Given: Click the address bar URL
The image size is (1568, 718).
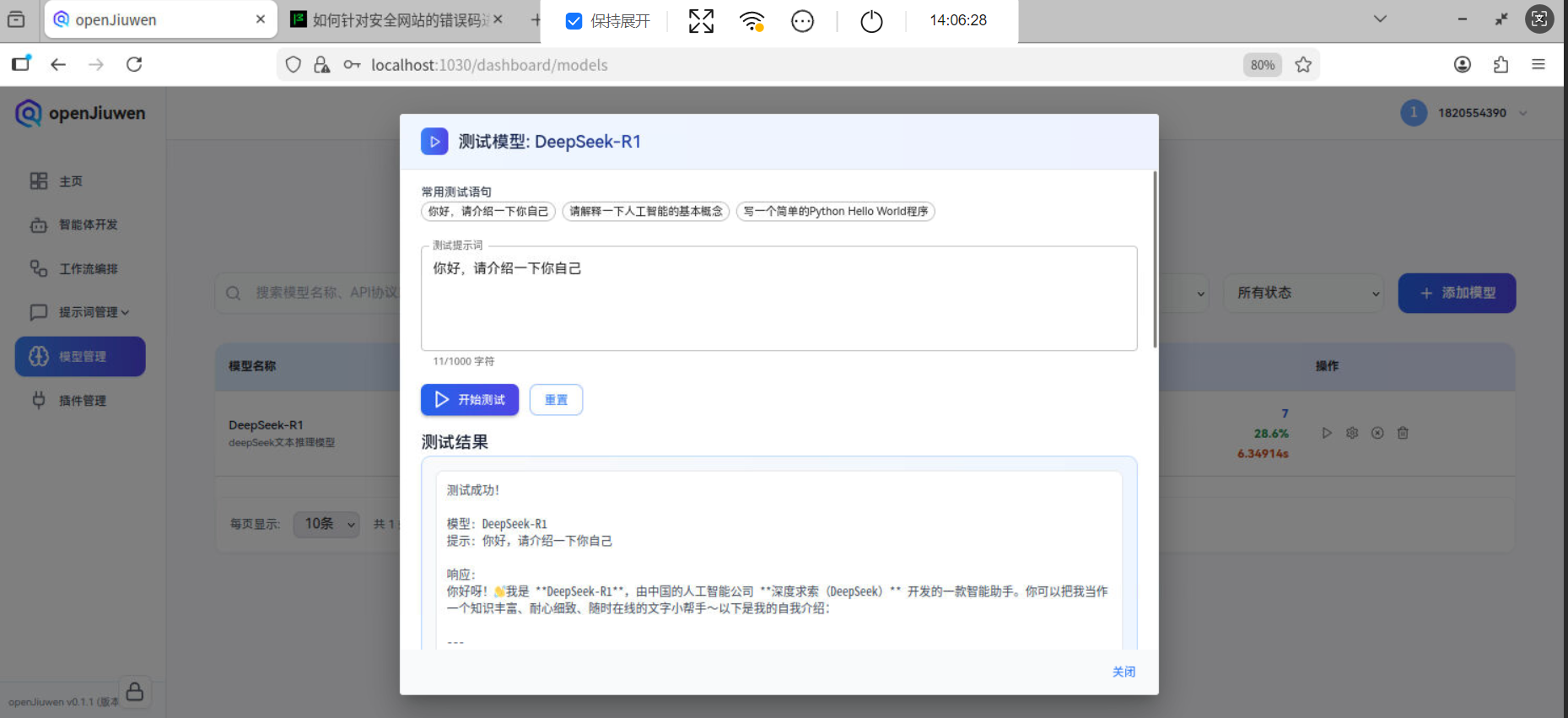Looking at the screenshot, I should (x=489, y=65).
